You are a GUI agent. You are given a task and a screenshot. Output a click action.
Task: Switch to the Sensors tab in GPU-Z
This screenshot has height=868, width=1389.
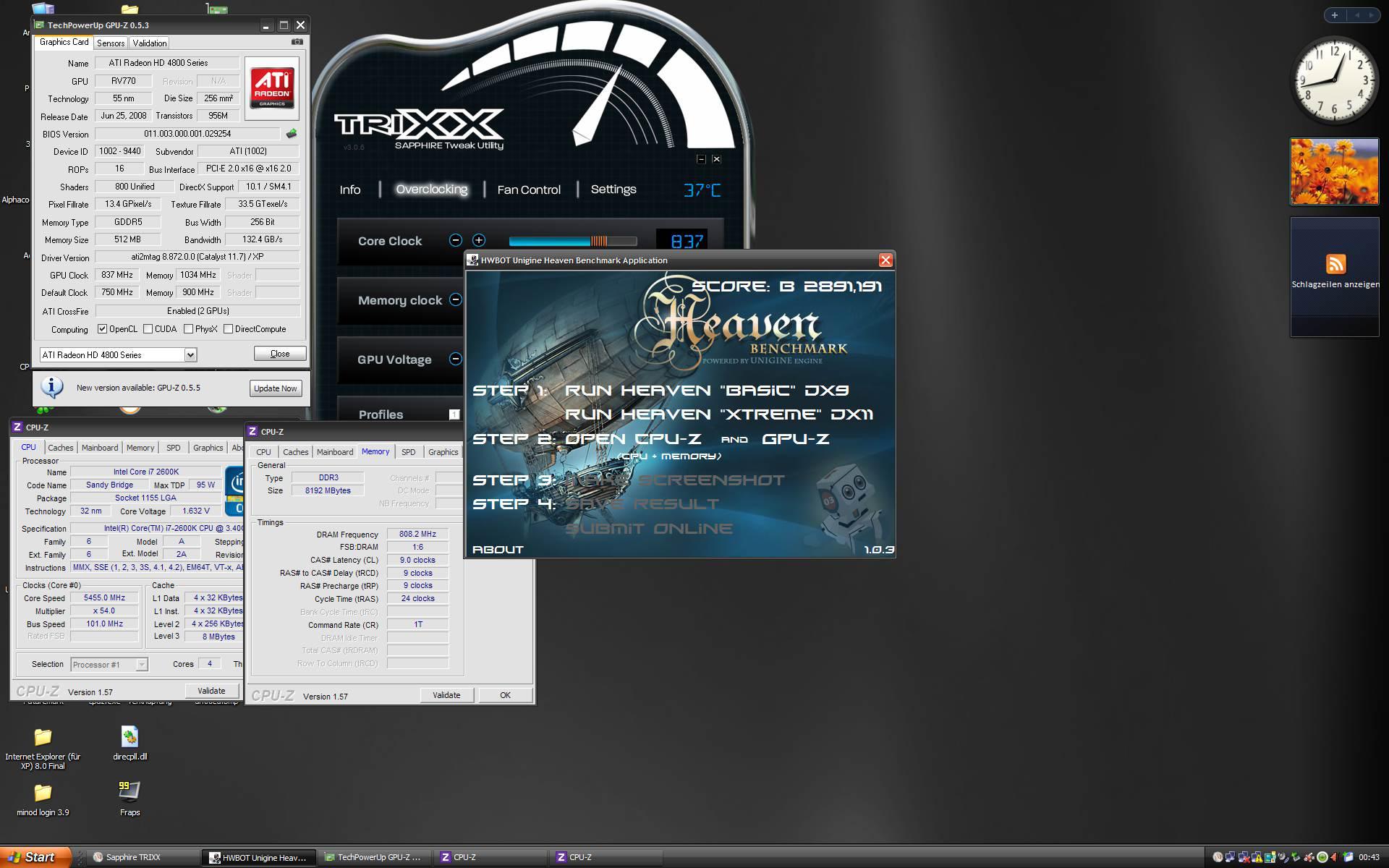pyautogui.click(x=111, y=43)
